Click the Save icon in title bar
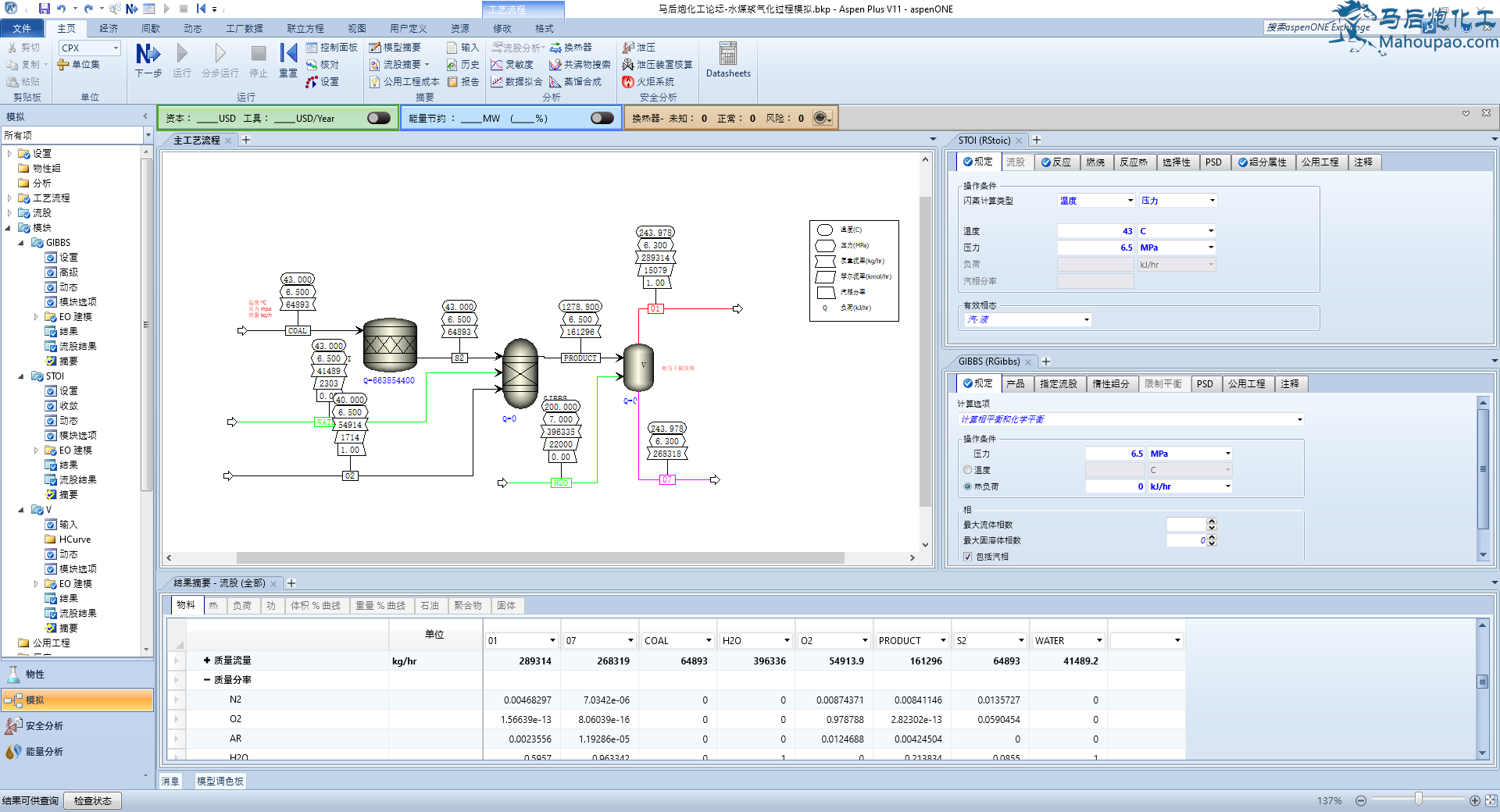The height and width of the screenshot is (812, 1500). 44,9
